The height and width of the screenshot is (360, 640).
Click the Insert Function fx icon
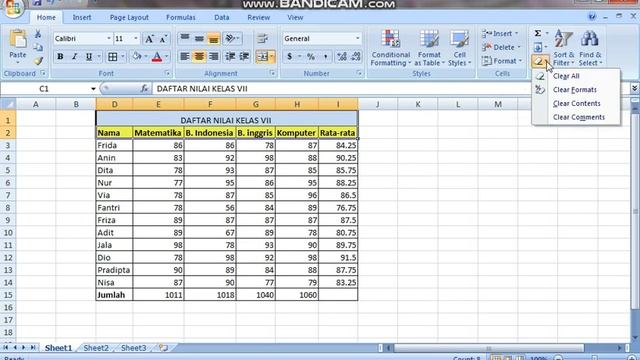(x=144, y=89)
